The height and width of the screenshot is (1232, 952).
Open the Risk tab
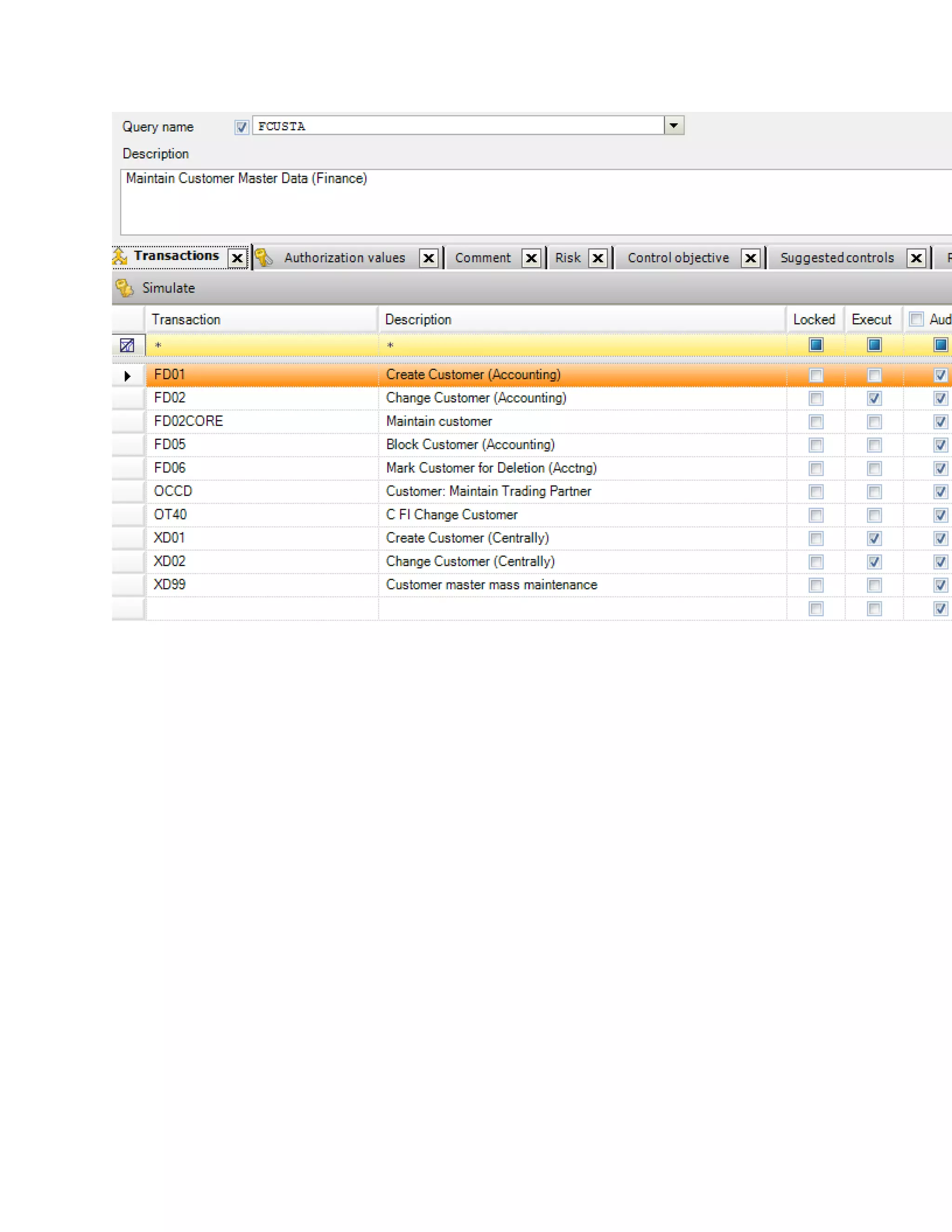568,258
